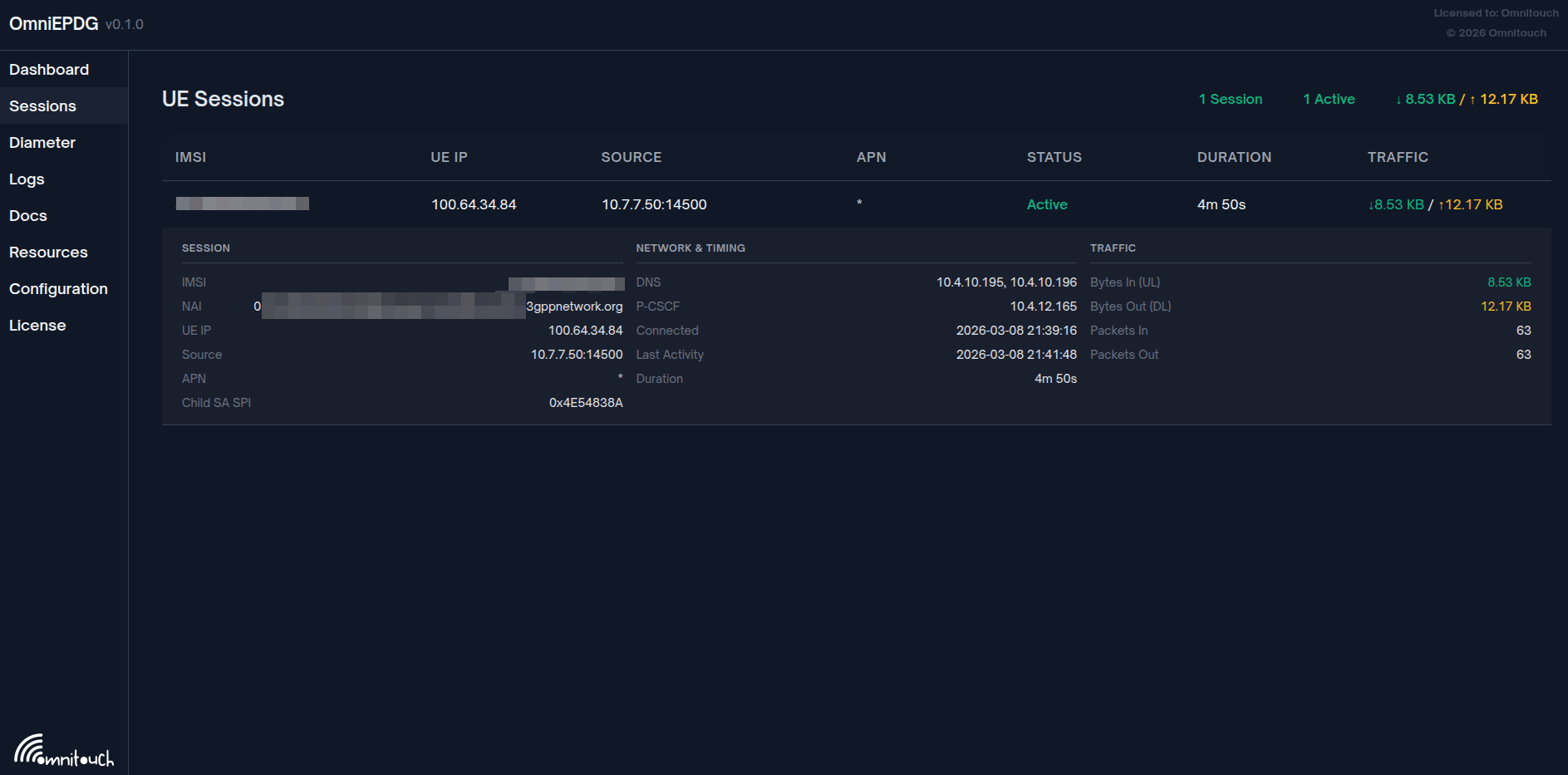This screenshot has height=775, width=1568.
Task: Click the Omnitouch logo in sidebar
Action: (x=64, y=750)
